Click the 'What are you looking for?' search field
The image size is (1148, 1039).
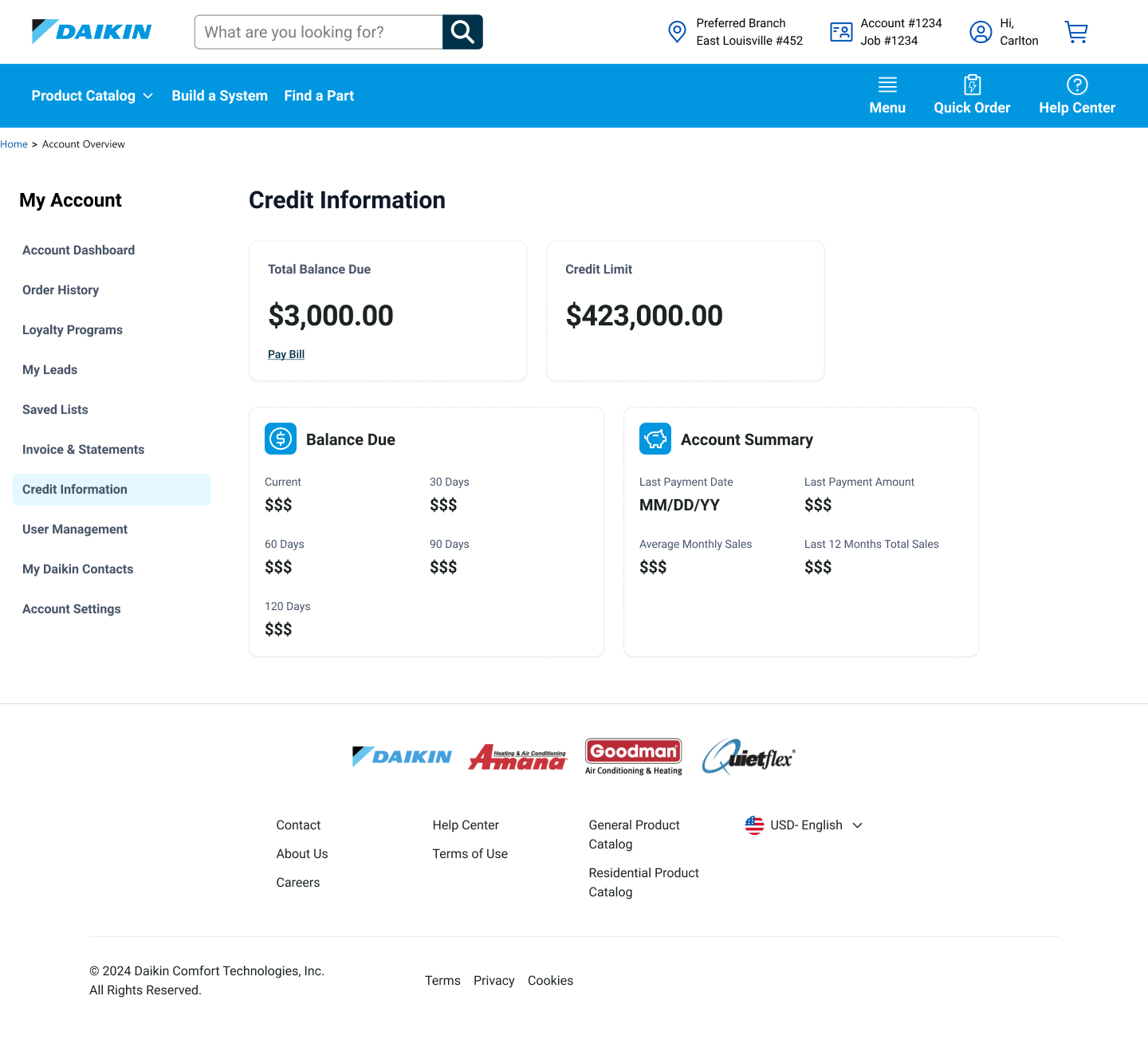click(x=319, y=32)
